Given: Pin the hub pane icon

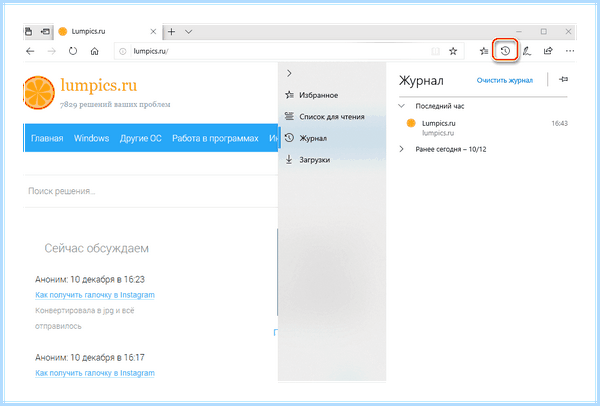Looking at the screenshot, I should (563, 79).
